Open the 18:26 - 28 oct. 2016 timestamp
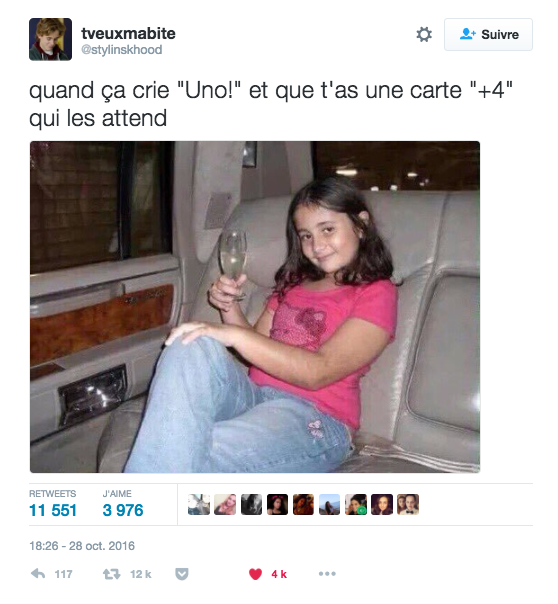Viewport: 558px width, 604px height. coord(82,546)
